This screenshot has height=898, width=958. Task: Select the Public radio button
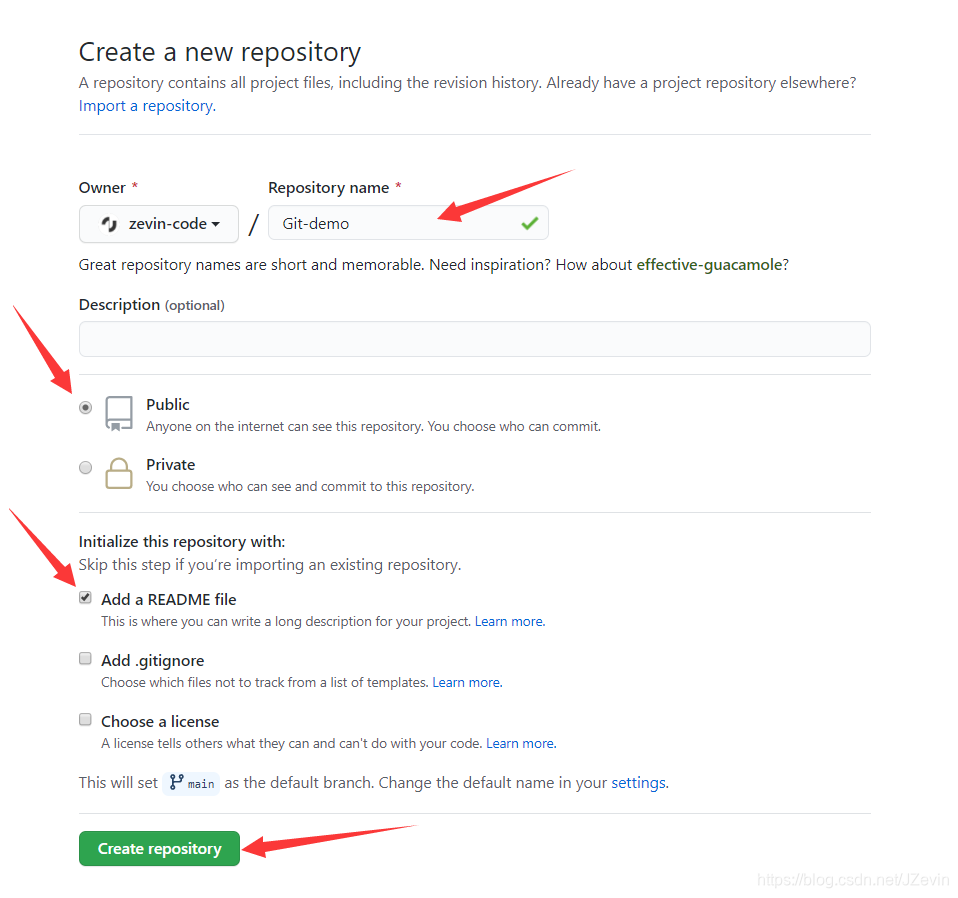coord(86,407)
